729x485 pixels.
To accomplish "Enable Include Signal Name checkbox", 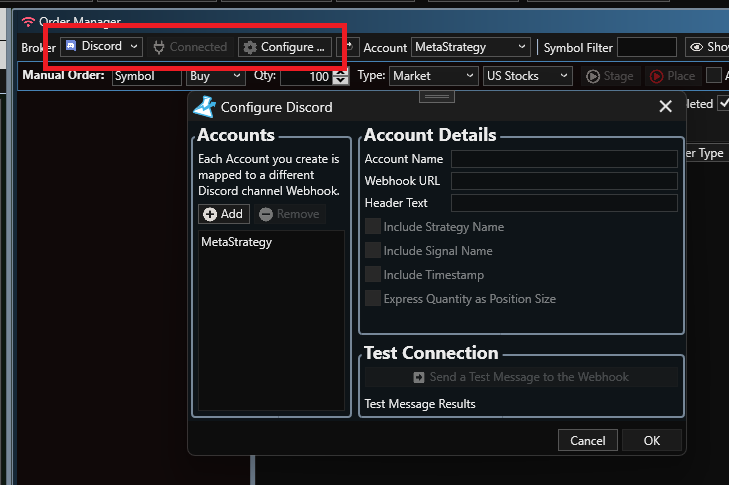I will coord(373,250).
